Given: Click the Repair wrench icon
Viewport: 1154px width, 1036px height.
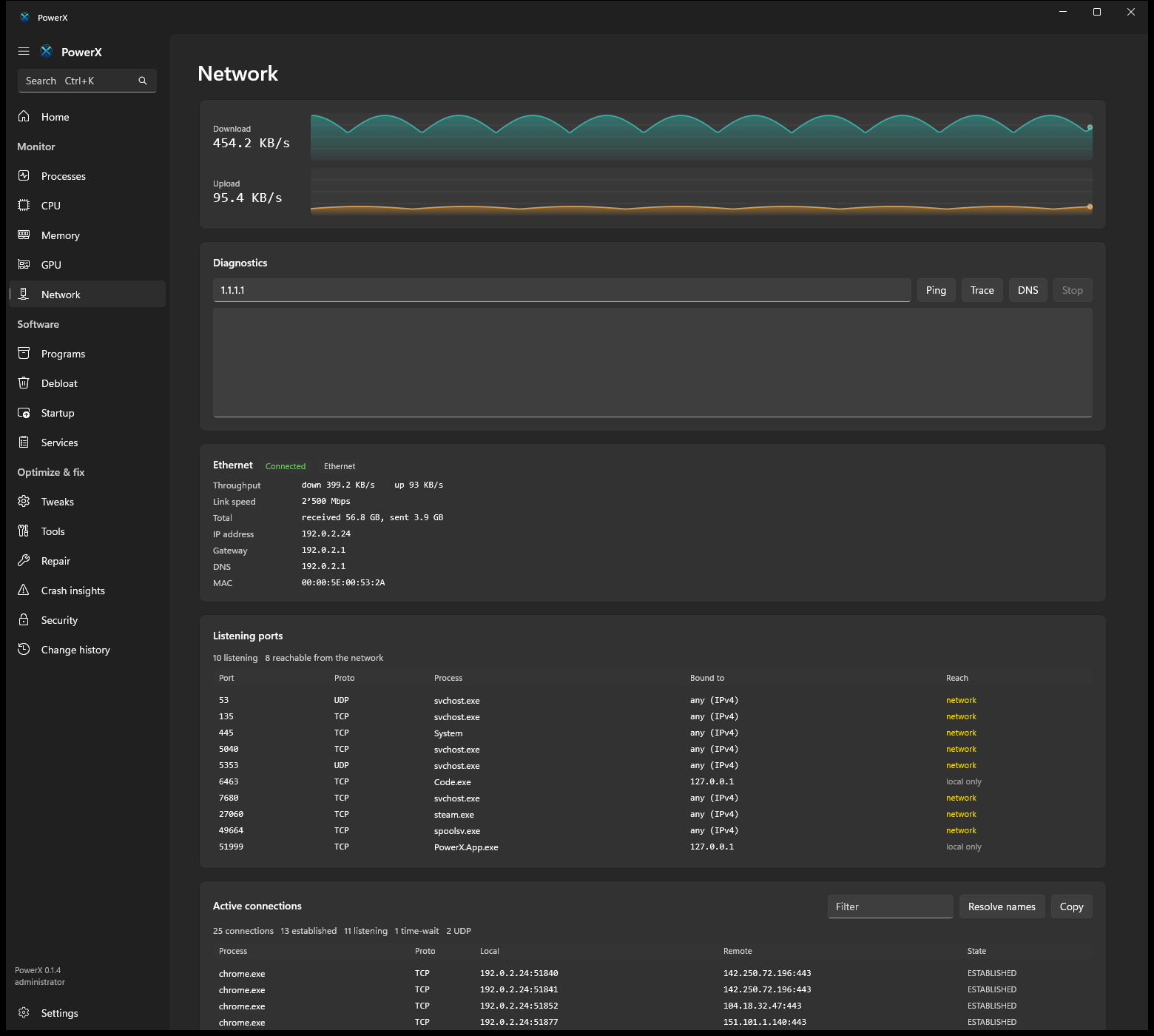Looking at the screenshot, I should pyautogui.click(x=24, y=560).
